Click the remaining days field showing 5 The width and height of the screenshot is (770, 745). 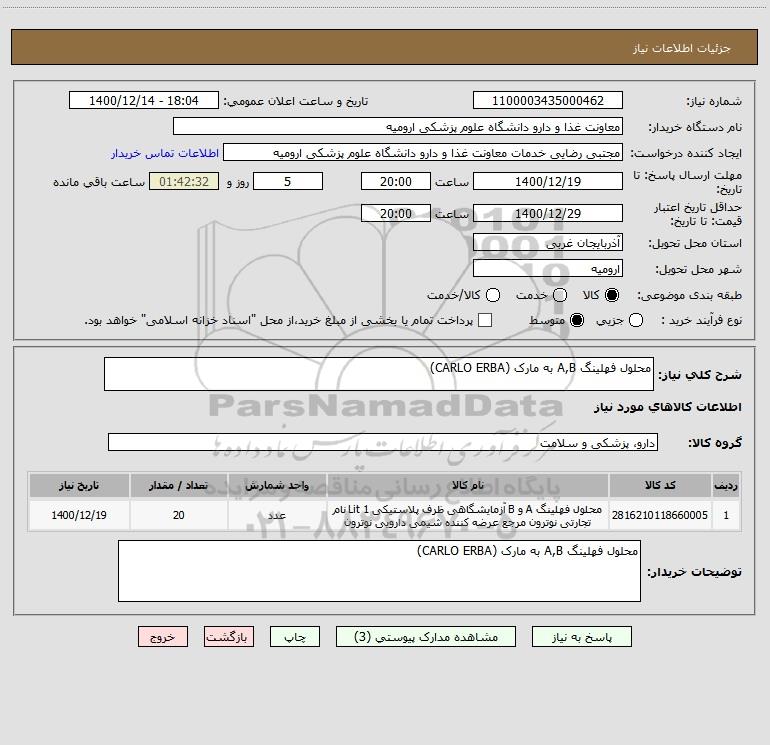click(288, 182)
